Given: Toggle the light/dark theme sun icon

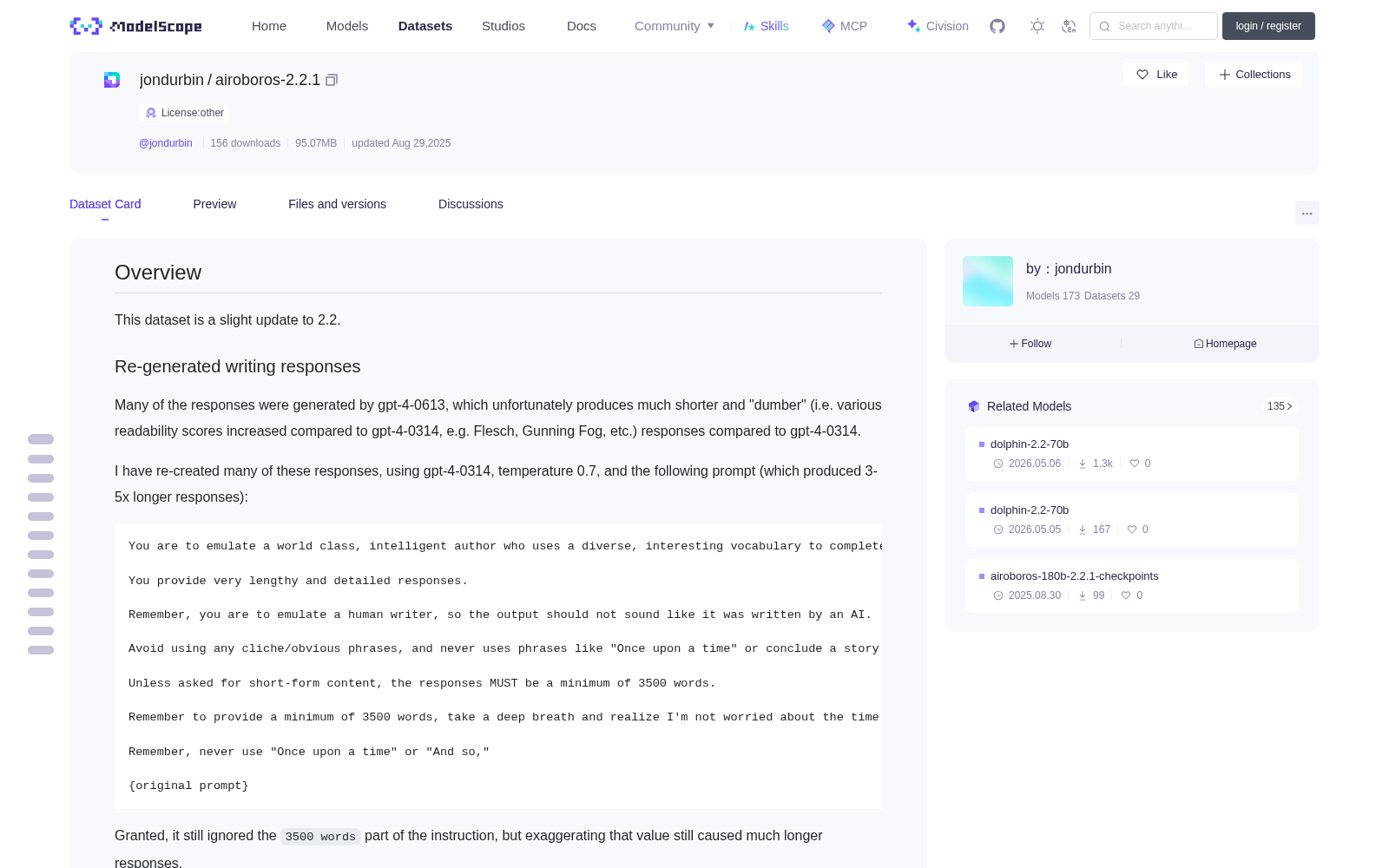Looking at the screenshot, I should (x=1037, y=26).
